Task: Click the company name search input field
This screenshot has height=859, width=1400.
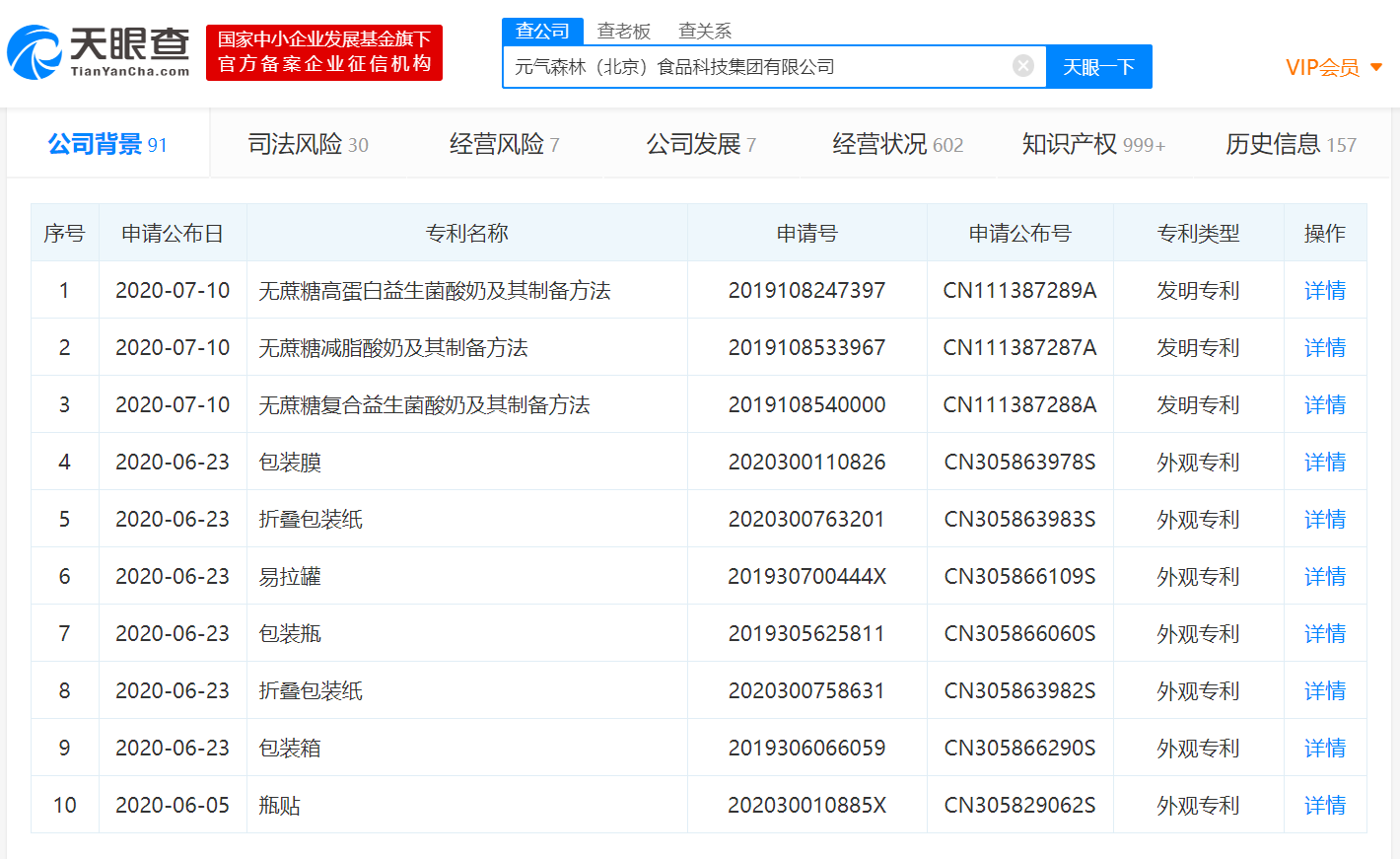Action: (769, 66)
